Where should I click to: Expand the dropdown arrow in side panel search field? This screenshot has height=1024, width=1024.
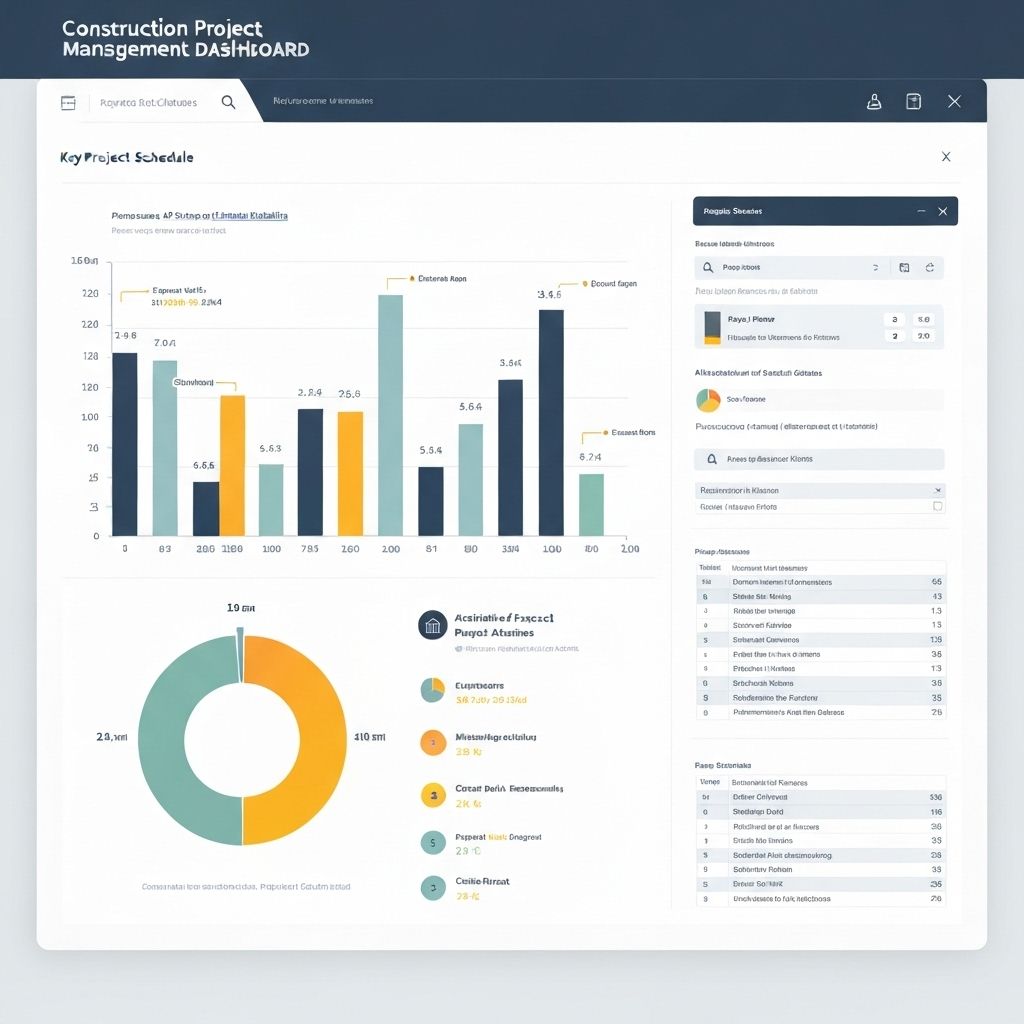tap(875, 268)
